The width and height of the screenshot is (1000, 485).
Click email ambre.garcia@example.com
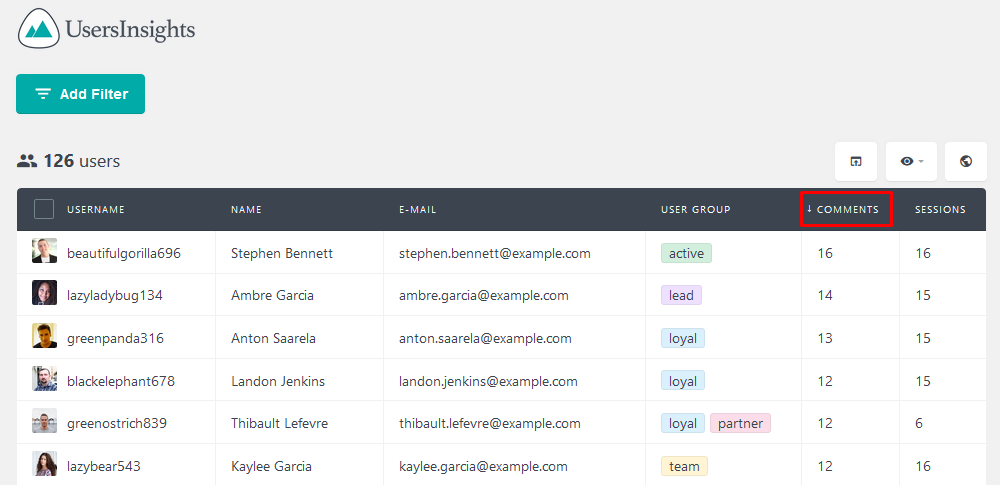click(x=484, y=295)
